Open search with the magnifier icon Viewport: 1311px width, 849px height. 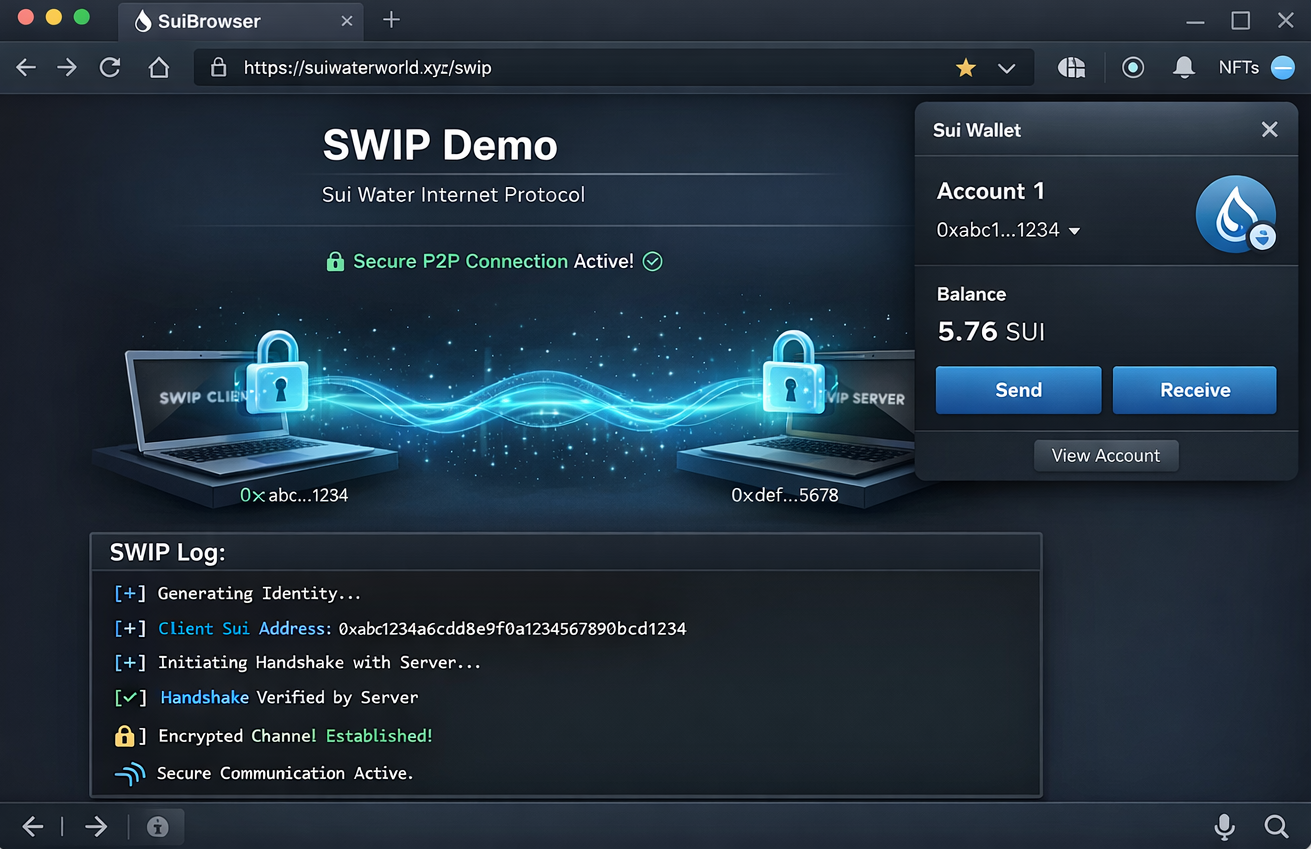1276,826
